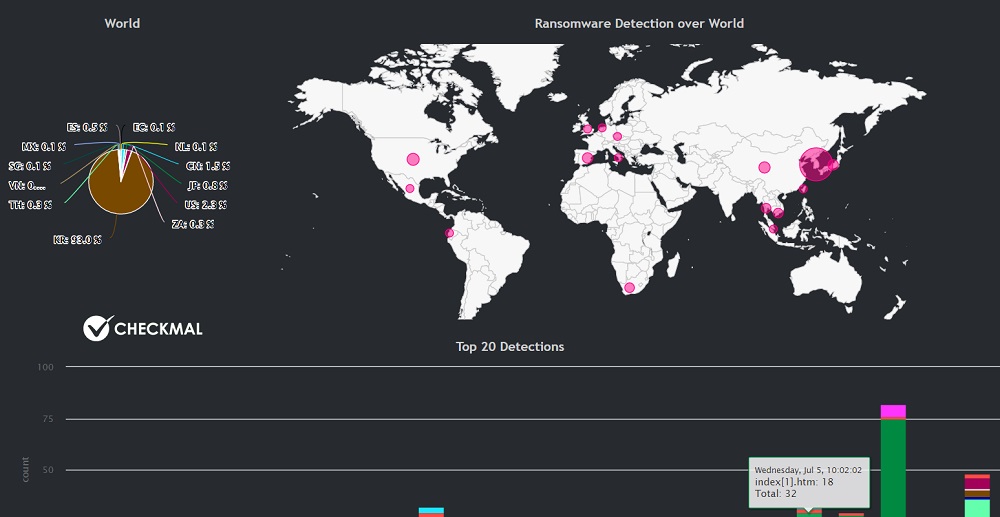Viewport: 1000px width, 517px height.
Task: Select the Mexico detection marker
Action: coord(410,188)
